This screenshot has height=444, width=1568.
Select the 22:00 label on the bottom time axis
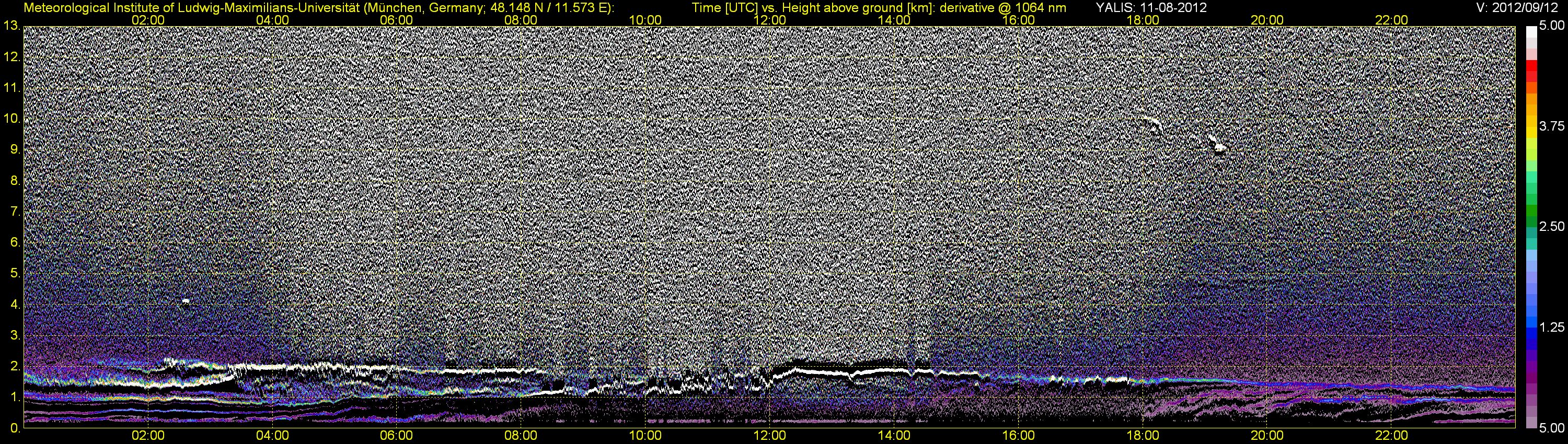pyautogui.click(x=1391, y=436)
